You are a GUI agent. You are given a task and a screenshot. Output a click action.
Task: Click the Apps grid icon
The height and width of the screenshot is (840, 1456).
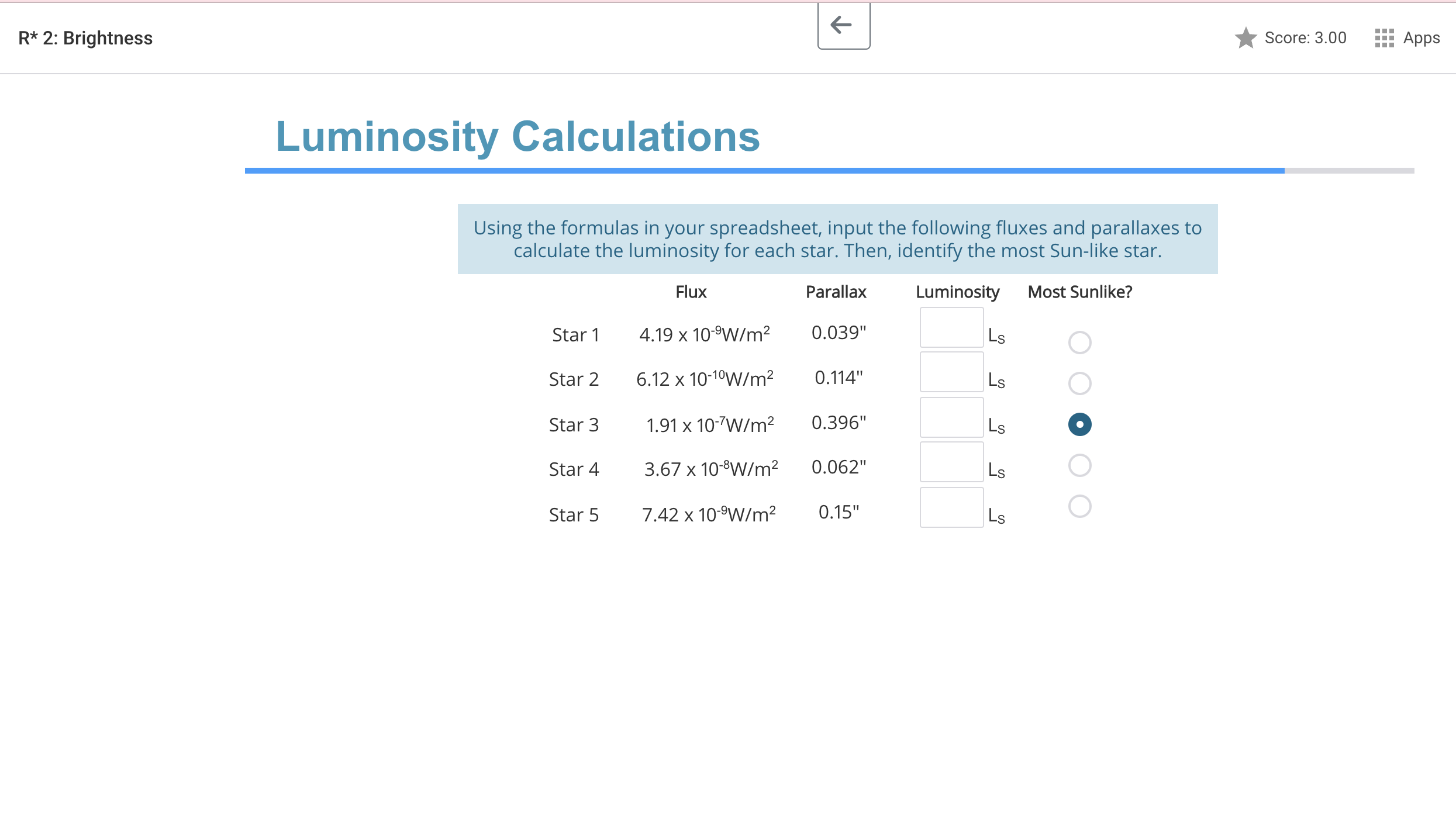click(1384, 37)
